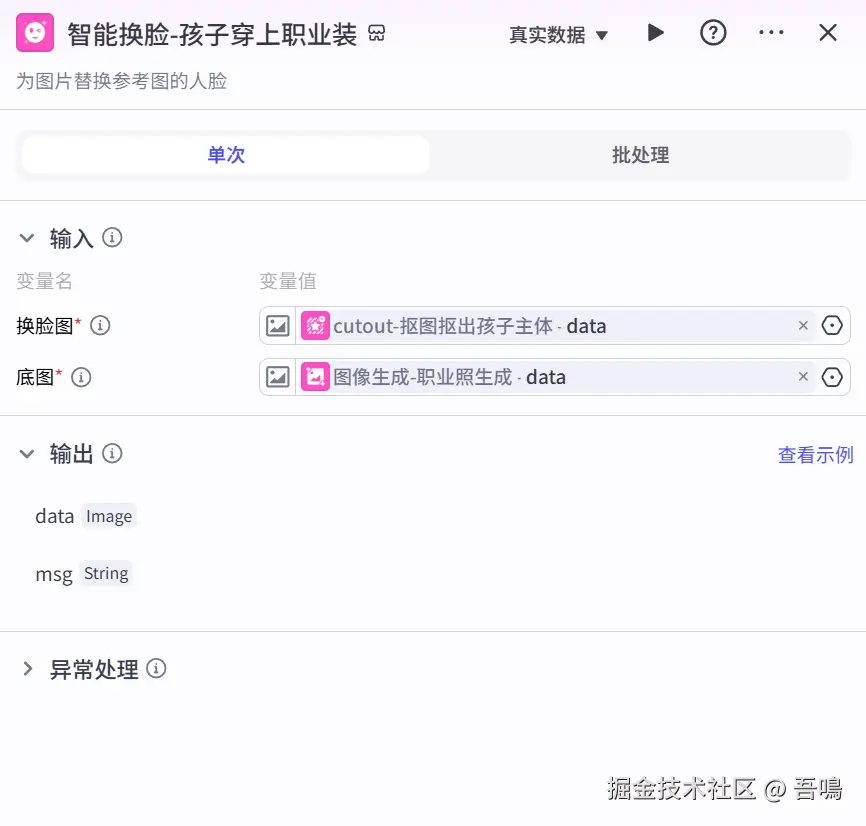The image size is (866, 826).
Task: Collapse the 输入 section
Action: tap(27, 238)
